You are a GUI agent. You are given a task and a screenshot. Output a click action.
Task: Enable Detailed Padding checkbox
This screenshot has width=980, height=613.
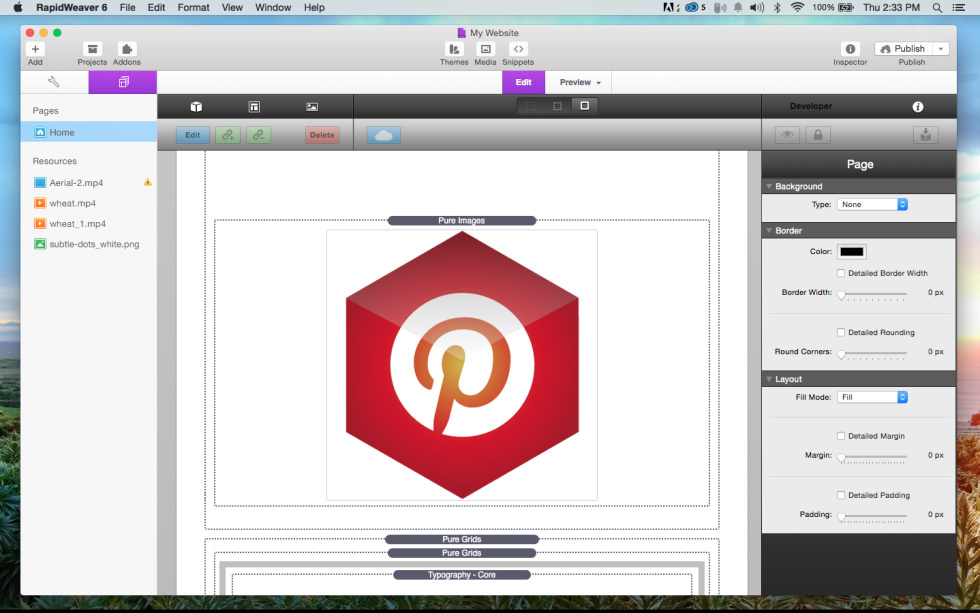point(841,496)
